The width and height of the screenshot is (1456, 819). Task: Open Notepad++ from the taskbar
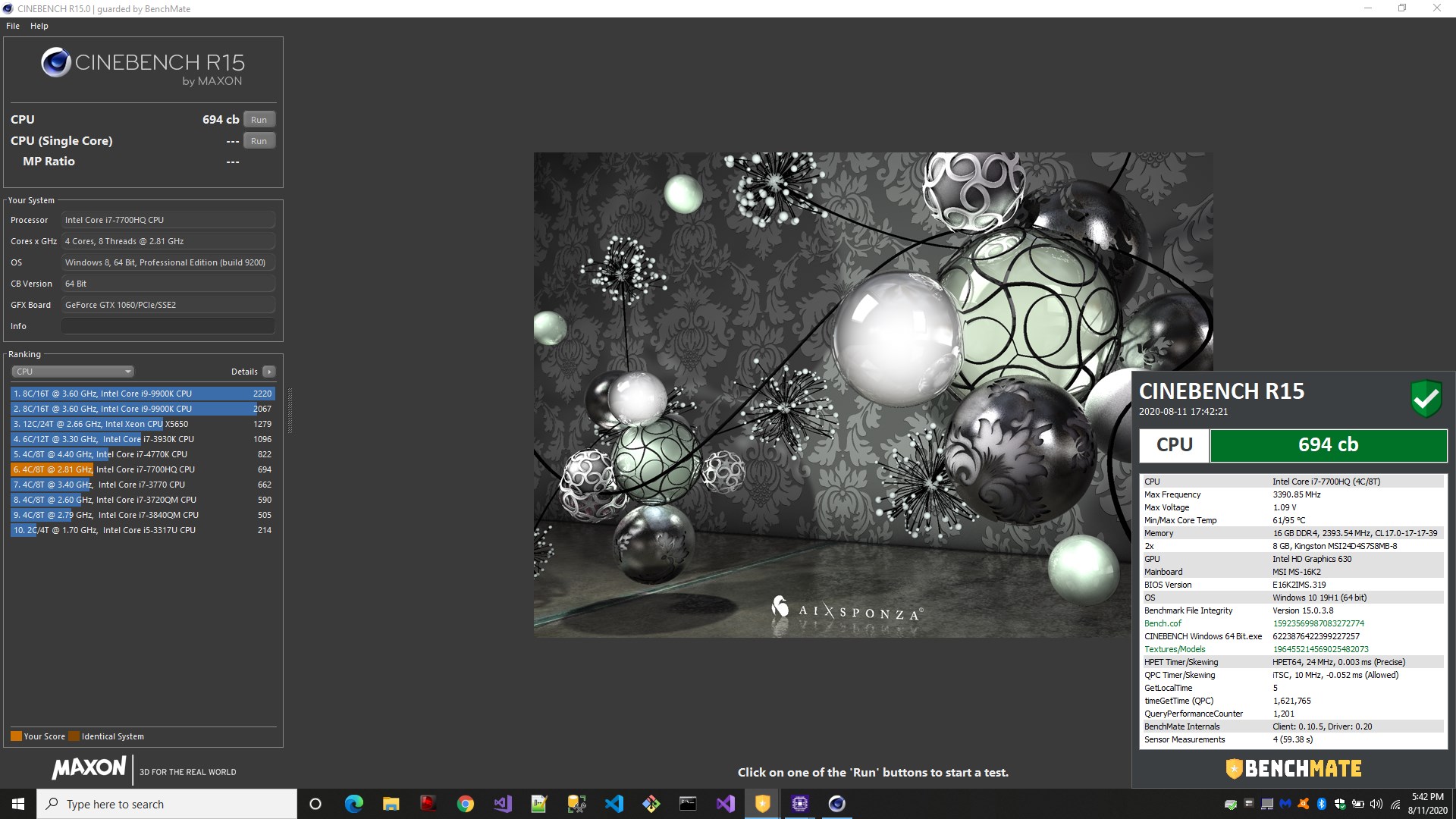coord(539,804)
